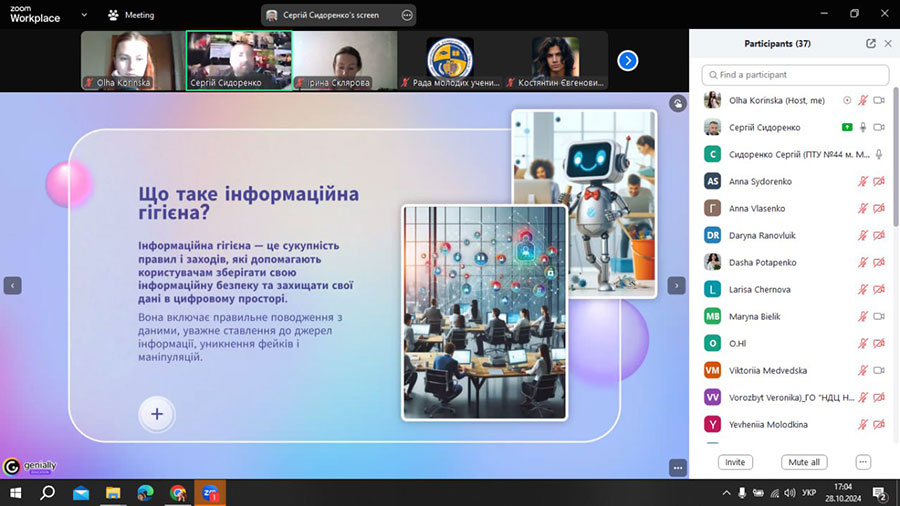Open Windows Start menu
The image size is (900, 506).
coord(15,493)
